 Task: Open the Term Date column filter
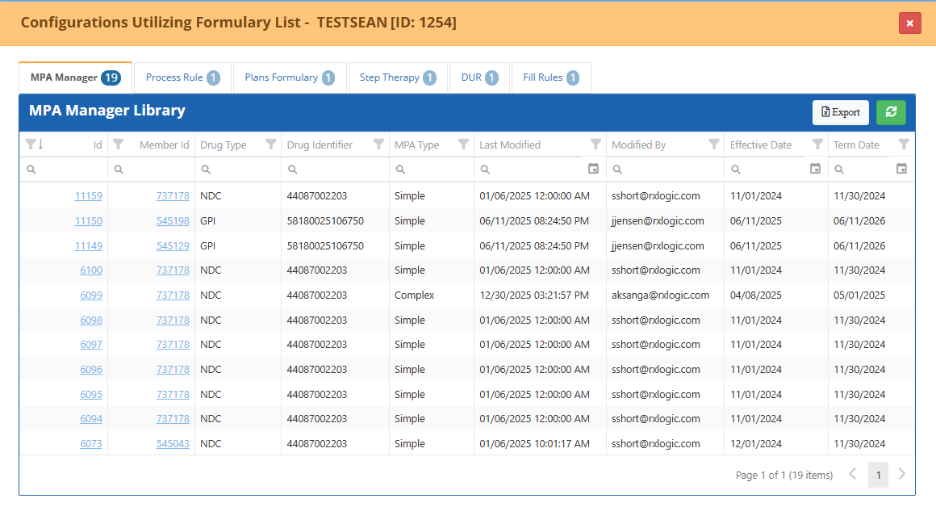(x=903, y=145)
